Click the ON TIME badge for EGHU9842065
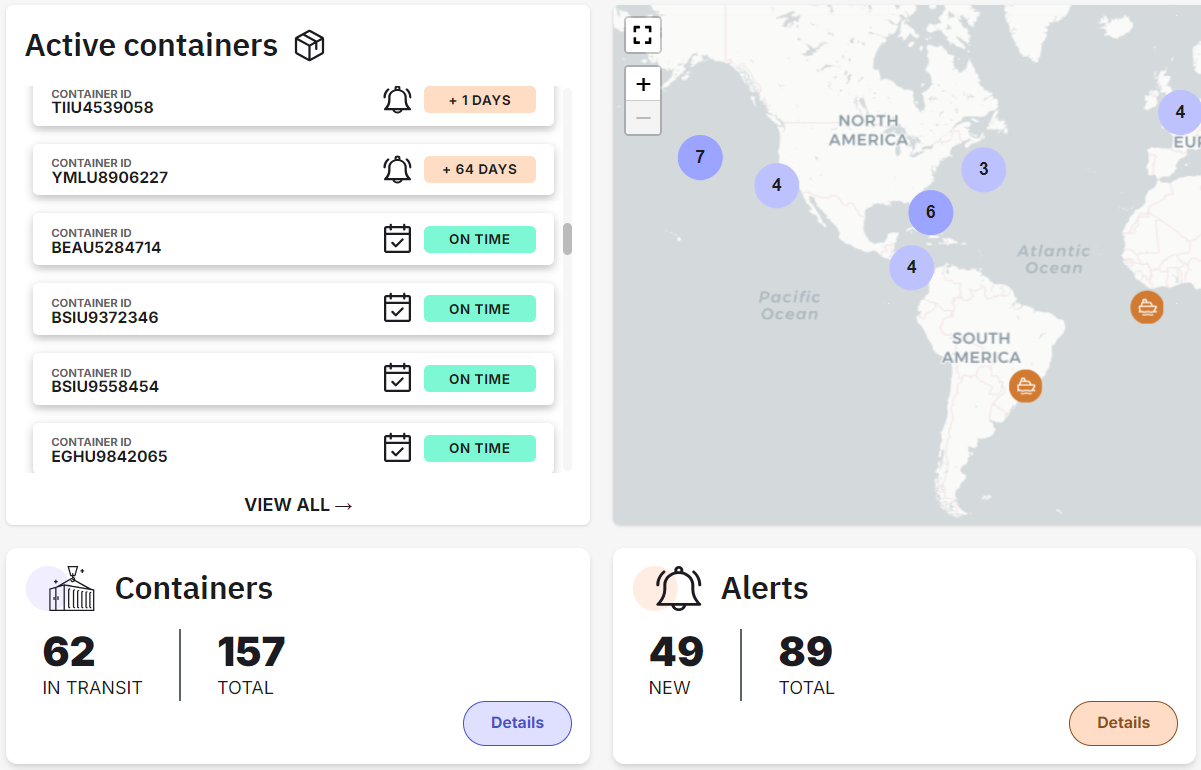Image resolution: width=1201 pixels, height=770 pixels. coord(480,448)
